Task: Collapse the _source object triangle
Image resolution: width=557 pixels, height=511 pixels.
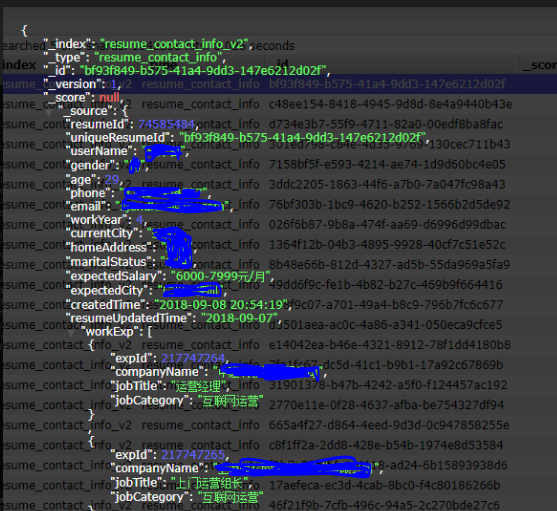Action: pos(49,112)
